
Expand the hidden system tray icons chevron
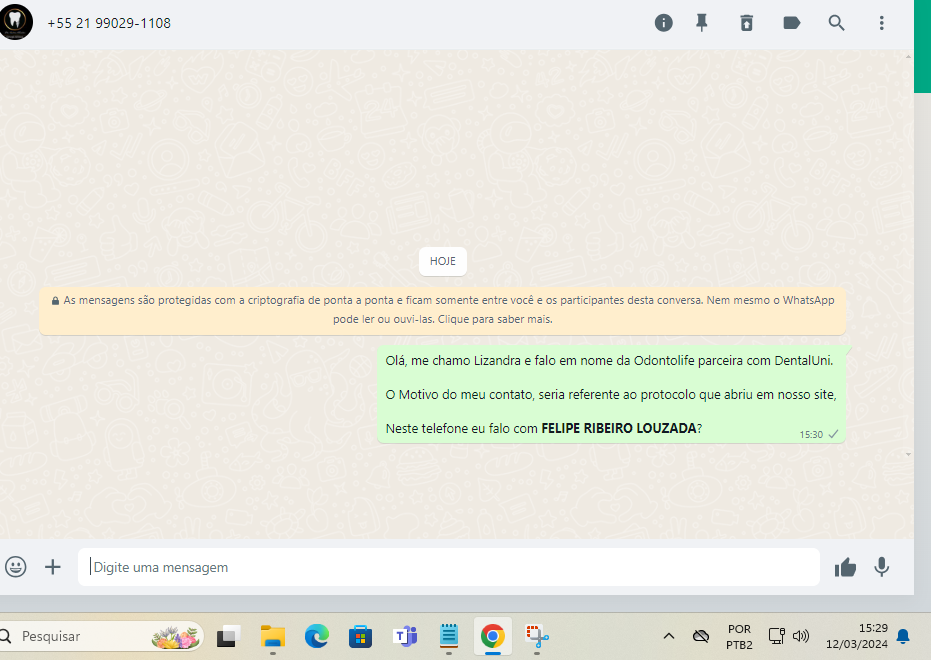[669, 636]
